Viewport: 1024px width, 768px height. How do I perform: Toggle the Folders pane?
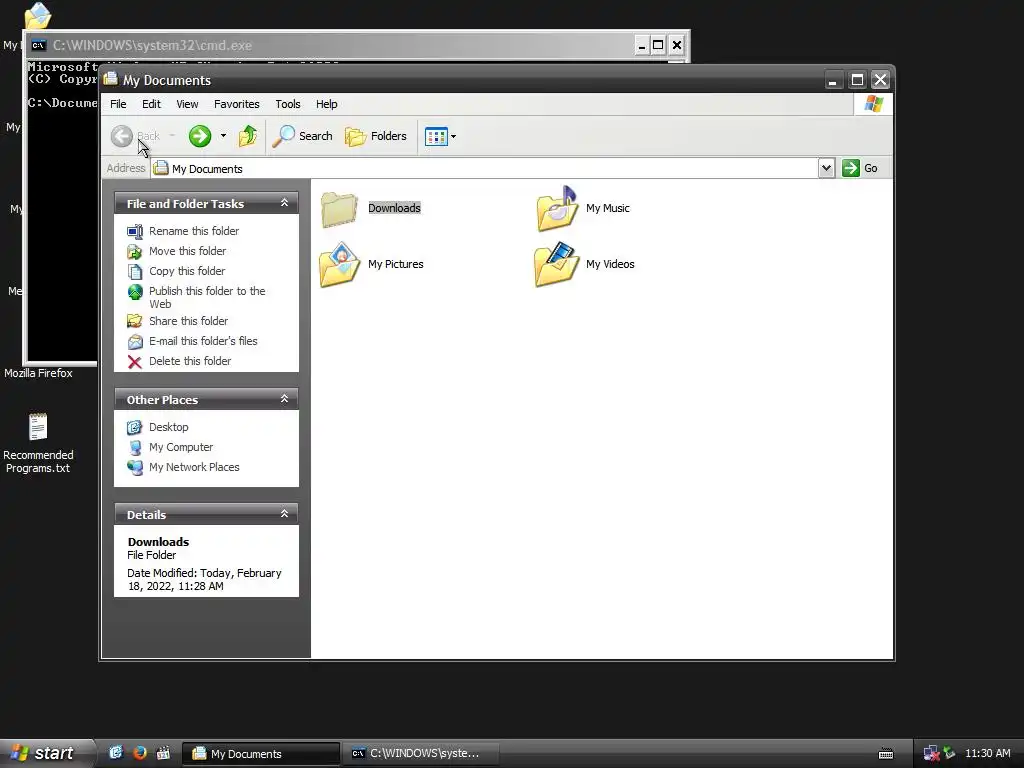tap(376, 136)
